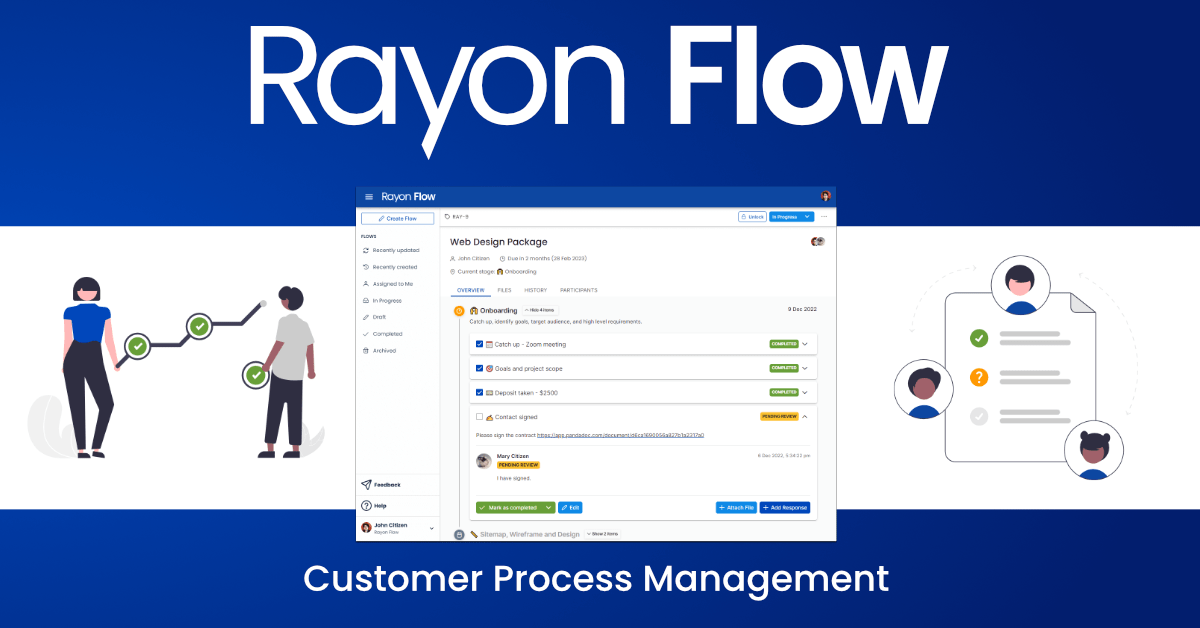
Task: Select Recently updated in the Flows sidebar
Action: tap(398, 251)
